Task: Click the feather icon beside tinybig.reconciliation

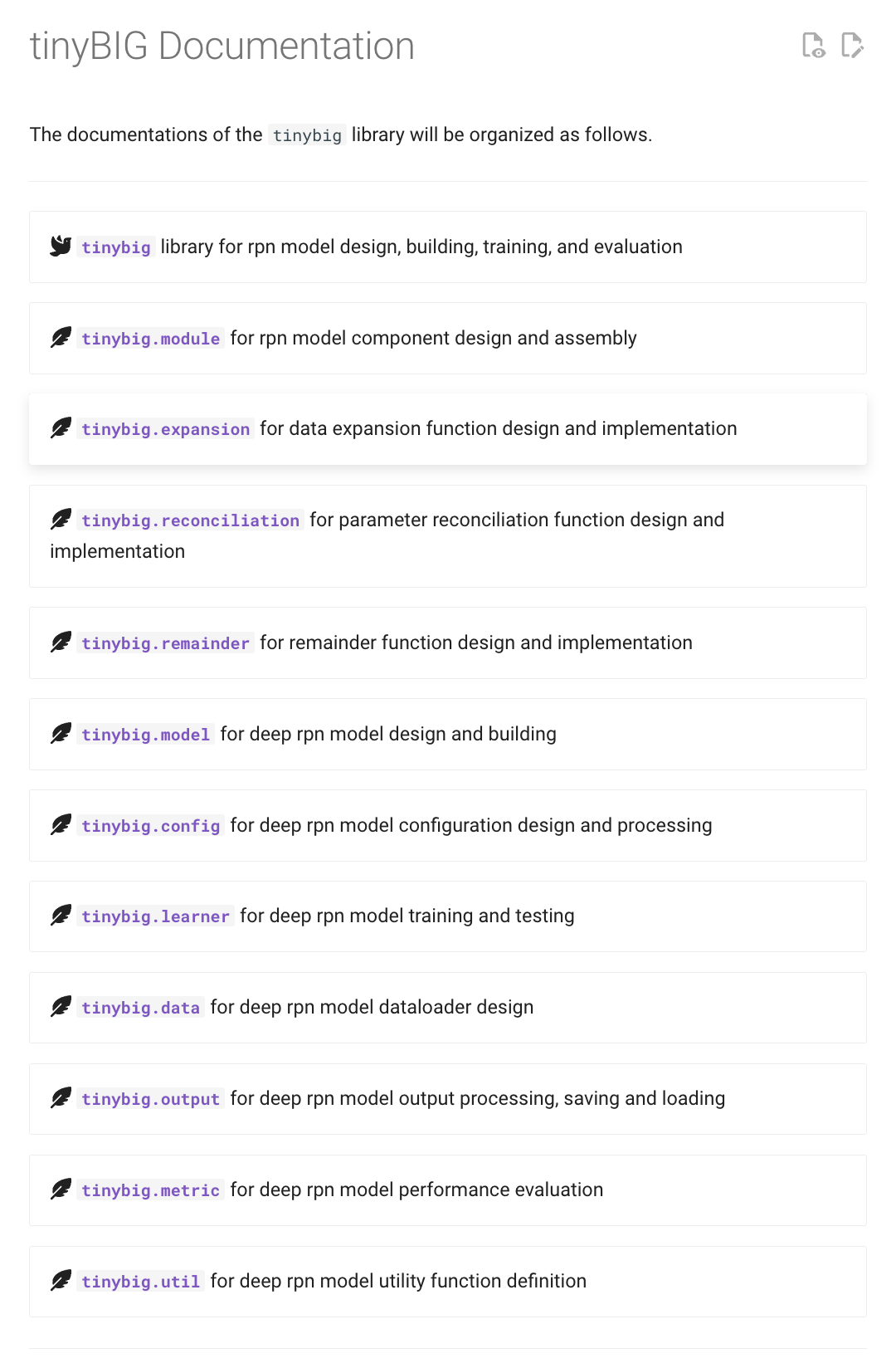Action: coord(61,520)
